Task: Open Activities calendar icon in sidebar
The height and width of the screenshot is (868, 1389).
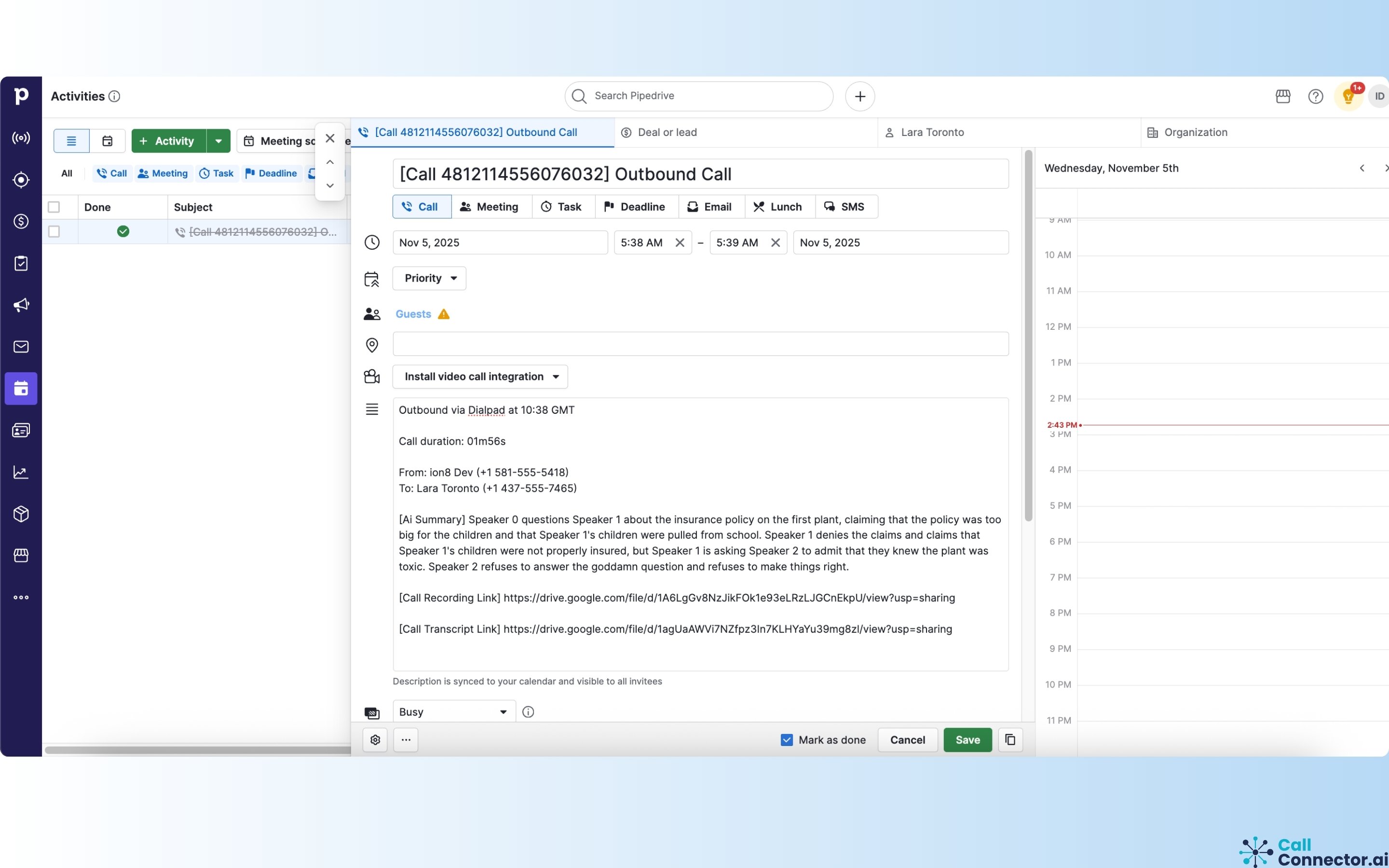Action: pos(21,389)
